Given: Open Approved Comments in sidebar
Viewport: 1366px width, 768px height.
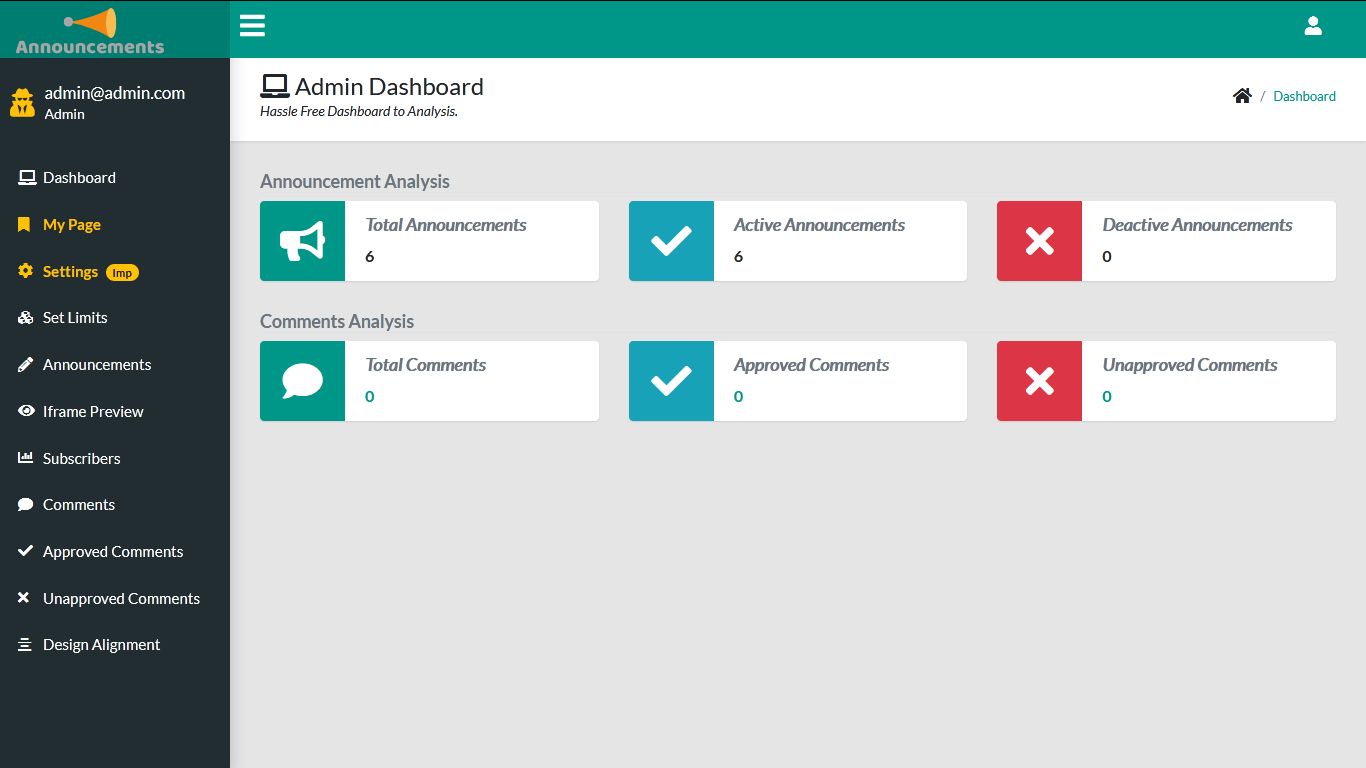Looking at the screenshot, I should coord(115,551).
